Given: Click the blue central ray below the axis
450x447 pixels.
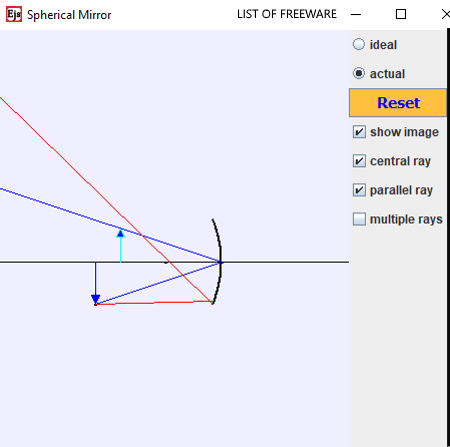Looking at the screenshot, I should (x=158, y=283).
